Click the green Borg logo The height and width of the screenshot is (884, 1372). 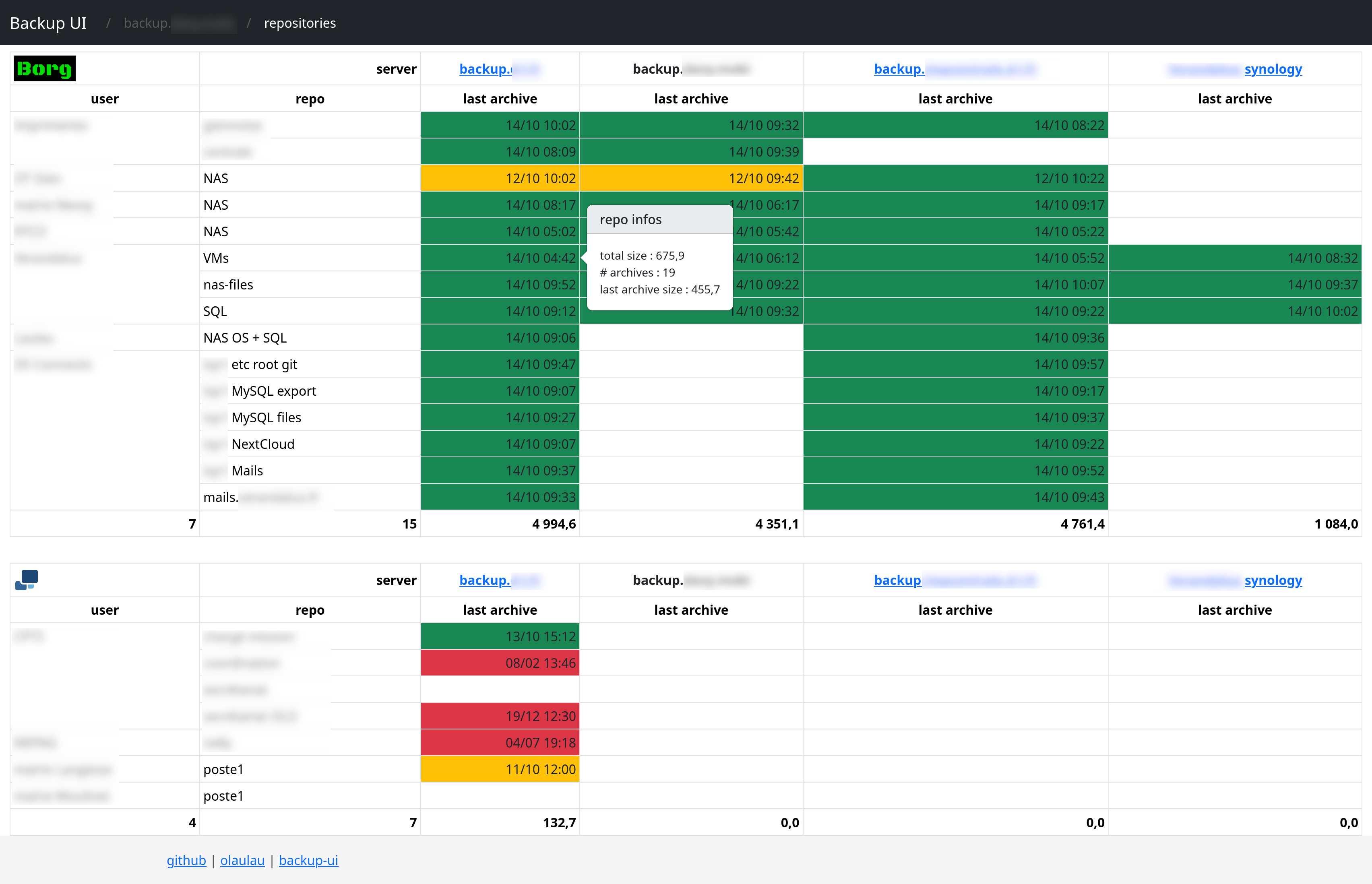pos(44,68)
